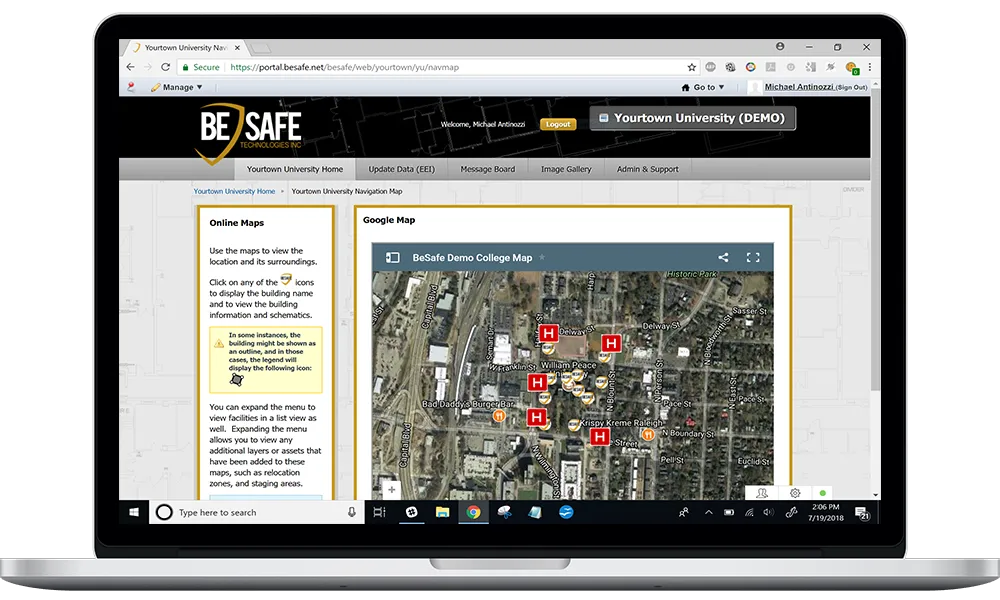Open the Image Gallery tab
The height and width of the screenshot is (600, 1000).
pos(566,169)
